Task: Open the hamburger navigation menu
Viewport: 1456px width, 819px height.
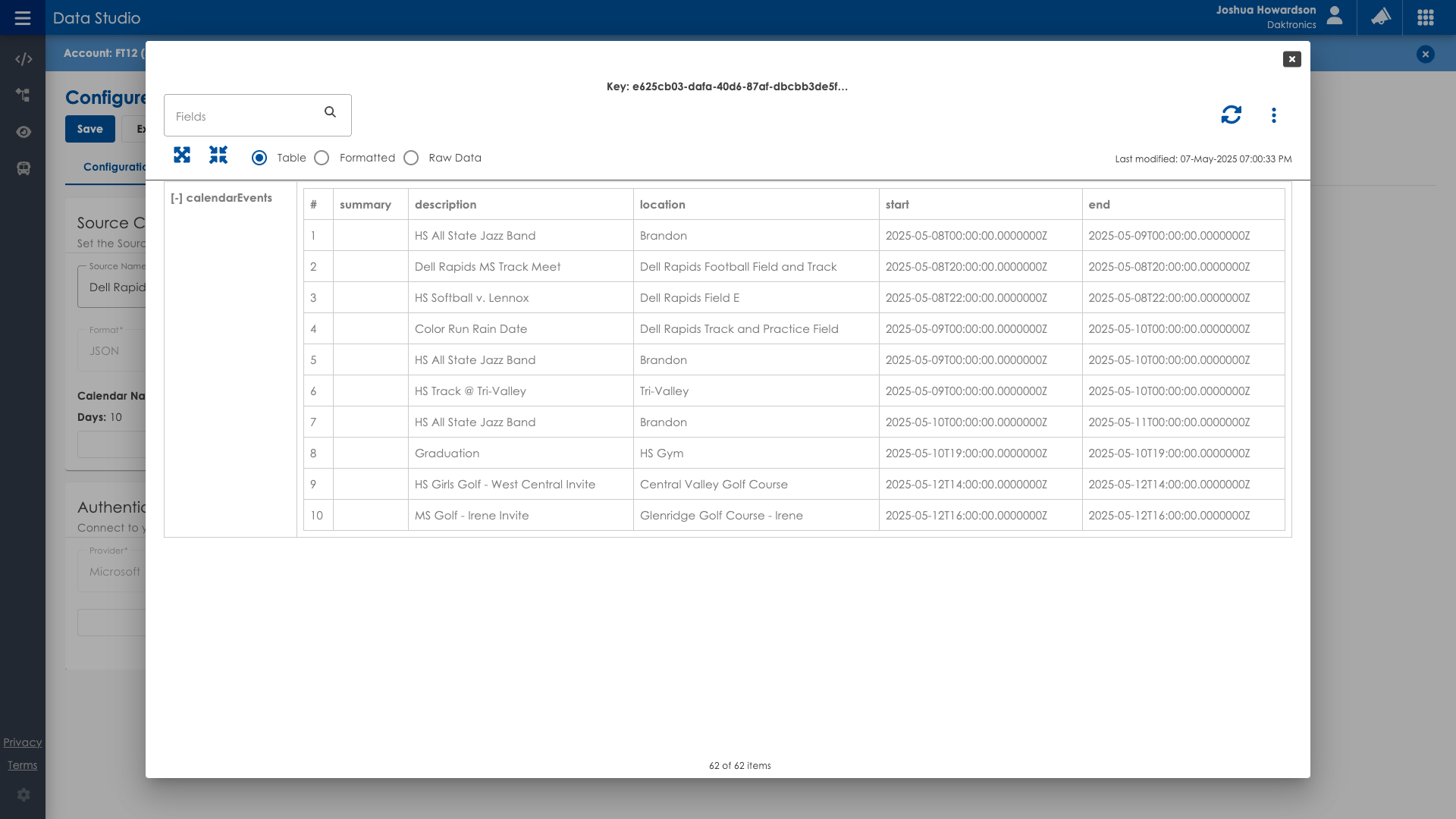Action: (23, 17)
